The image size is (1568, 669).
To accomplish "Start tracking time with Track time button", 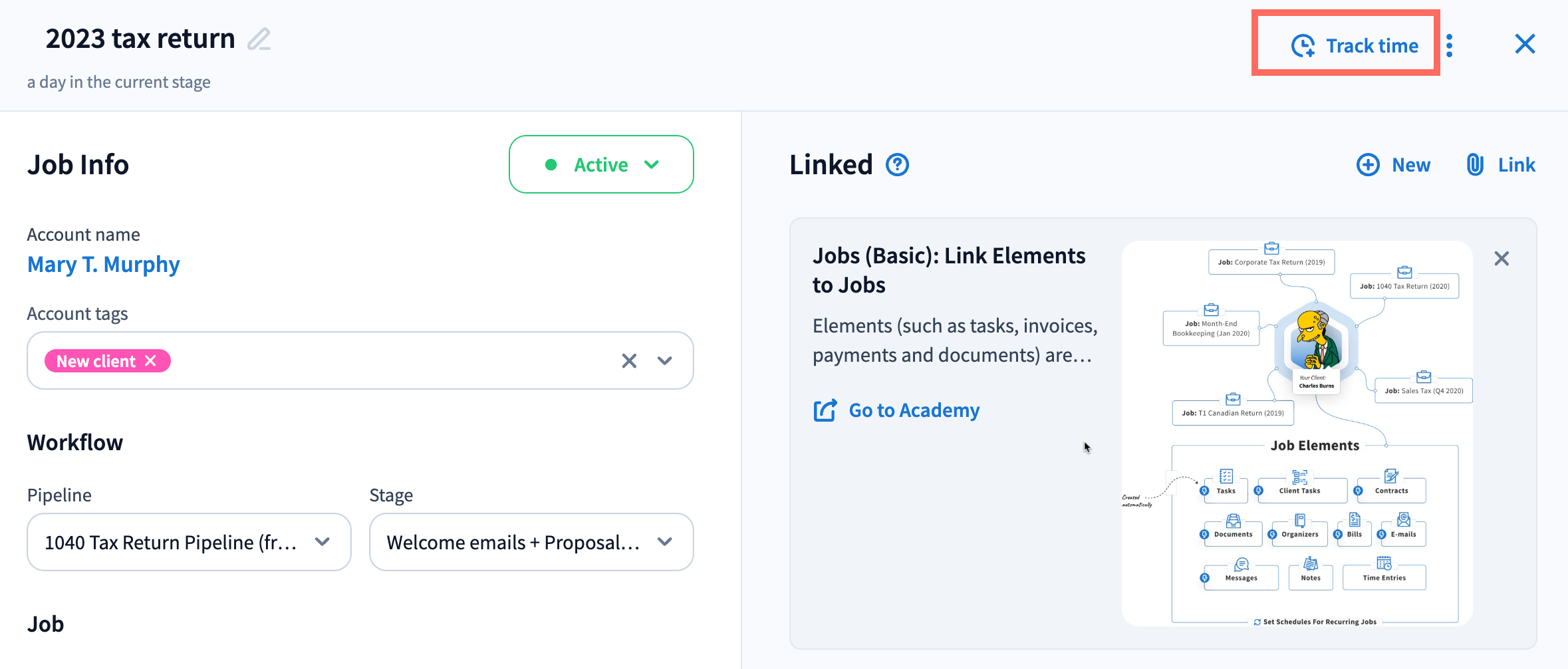I will (x=1354, y=45).
